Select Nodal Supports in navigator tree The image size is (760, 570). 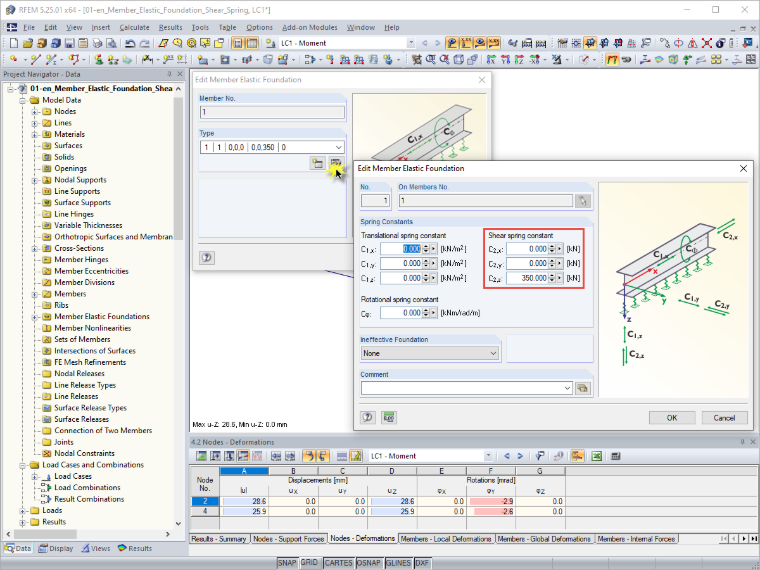(x=80, y=180)
